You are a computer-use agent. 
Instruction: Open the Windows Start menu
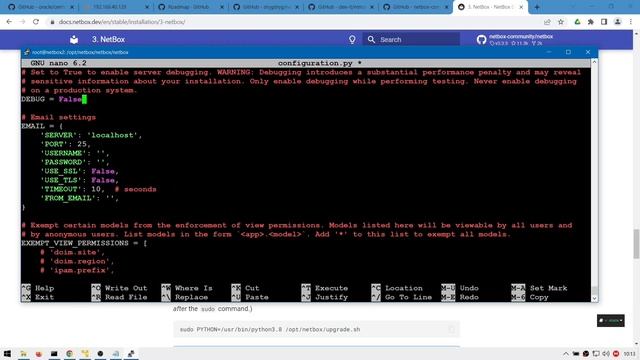click(7, 353)
